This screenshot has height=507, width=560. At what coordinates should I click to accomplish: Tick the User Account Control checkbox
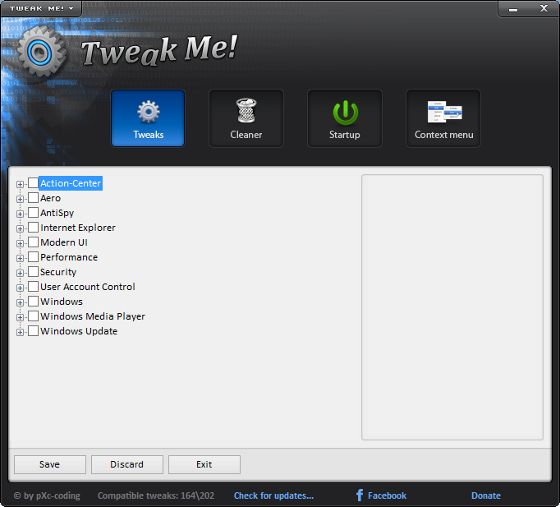pyautogui.click(x=33, y=286)
